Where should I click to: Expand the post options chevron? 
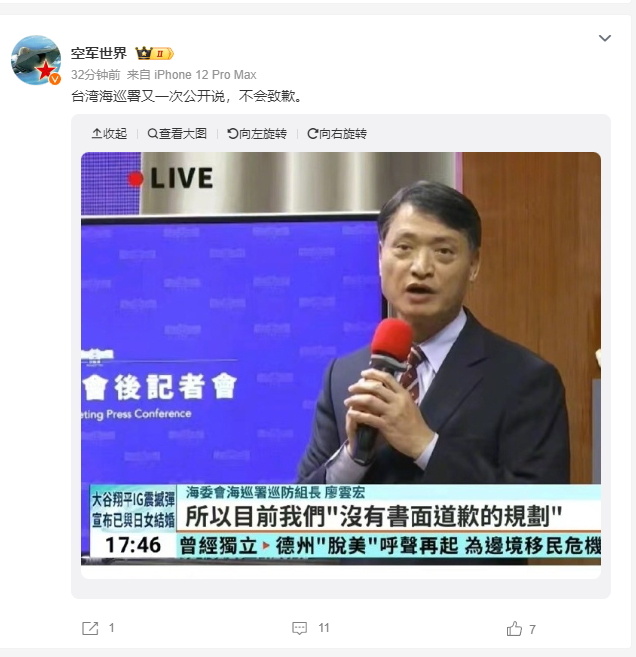(x=605, y=38)
